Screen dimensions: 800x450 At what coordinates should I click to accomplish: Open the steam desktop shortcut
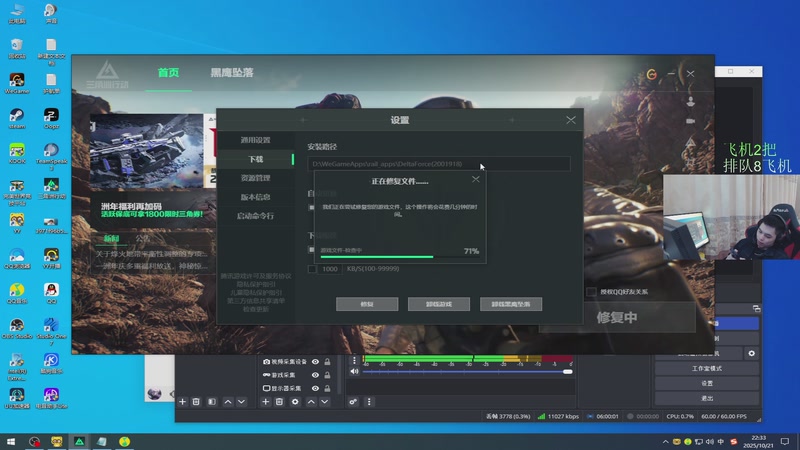click(x=17, y=118)
